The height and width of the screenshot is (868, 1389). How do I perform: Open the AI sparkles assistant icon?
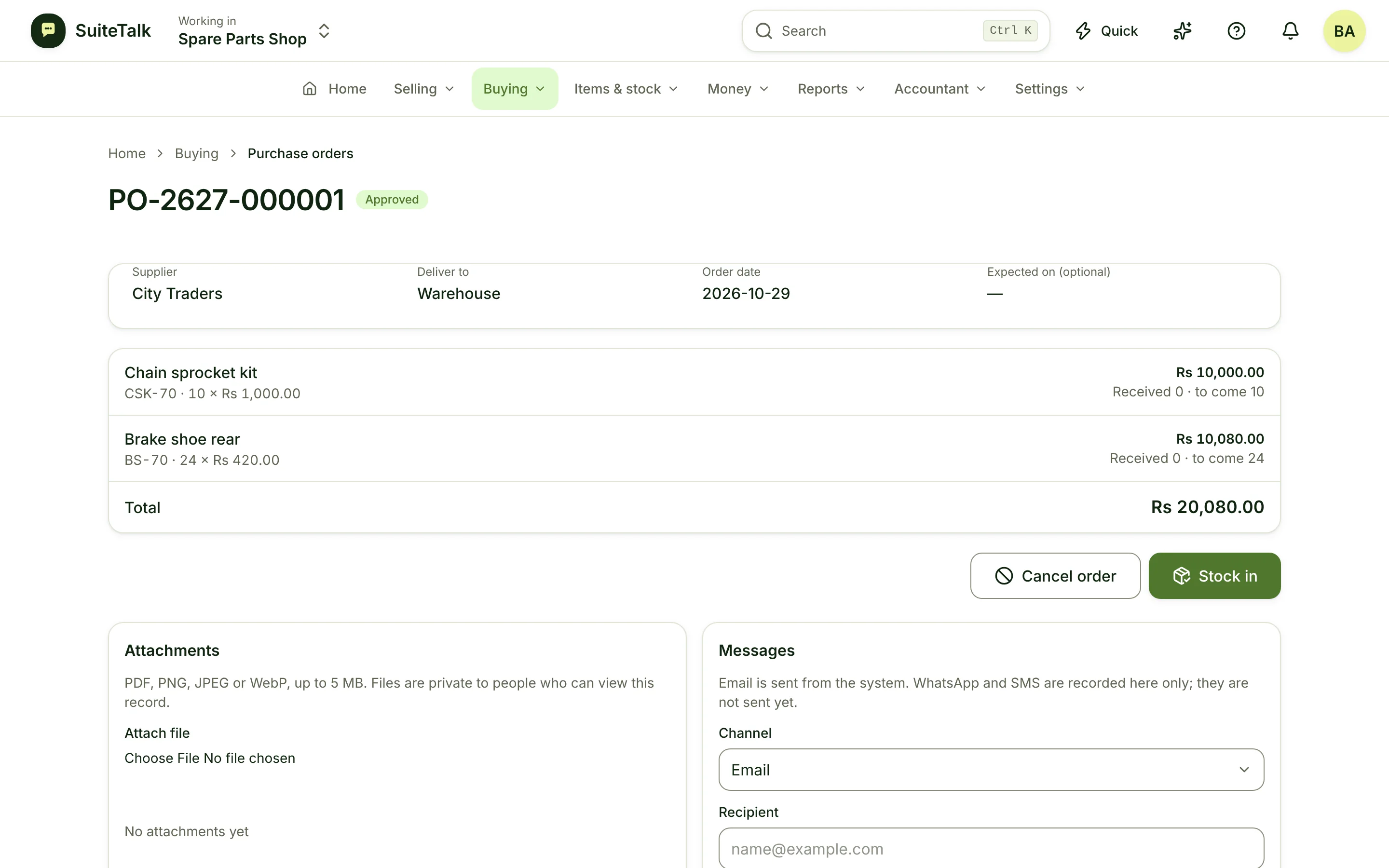point(1183,31)
